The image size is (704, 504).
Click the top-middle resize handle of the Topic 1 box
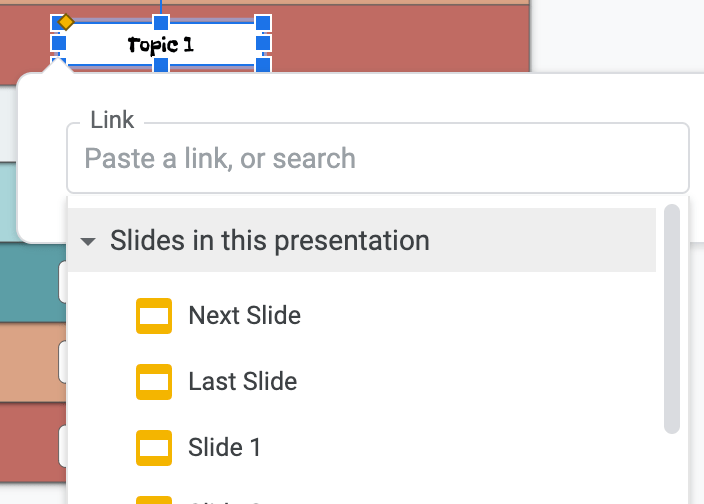click(x=160, y=22)
